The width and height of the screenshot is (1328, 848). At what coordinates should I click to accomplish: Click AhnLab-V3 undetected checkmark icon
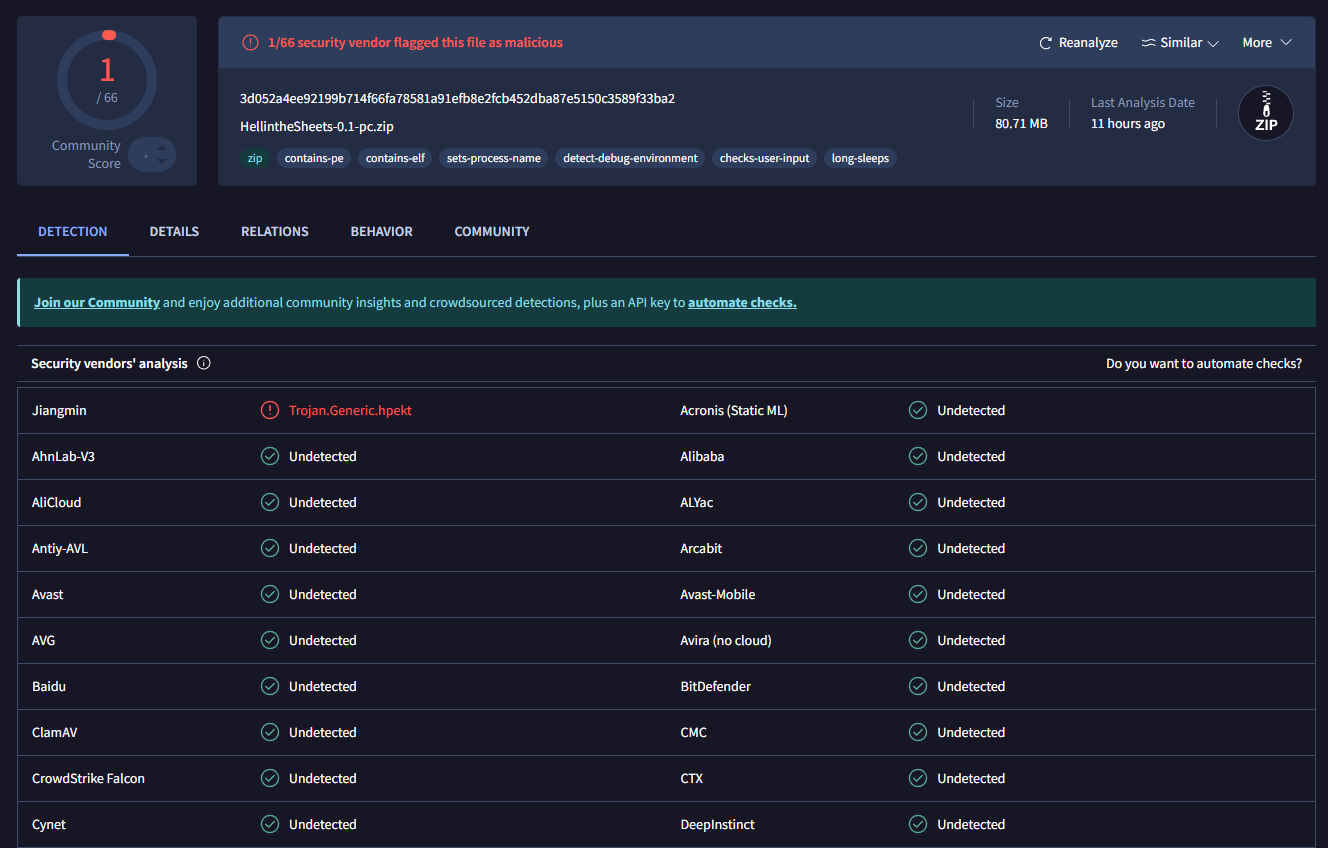coord(270,456)
